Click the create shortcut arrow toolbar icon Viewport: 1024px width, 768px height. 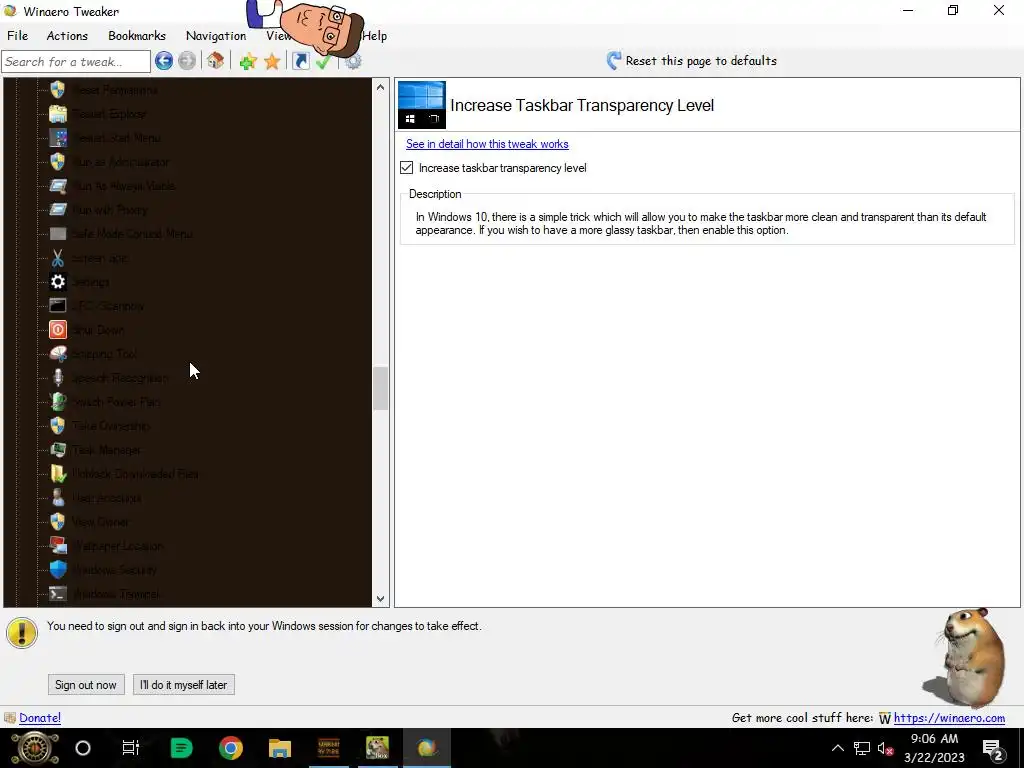pos(300,61)
